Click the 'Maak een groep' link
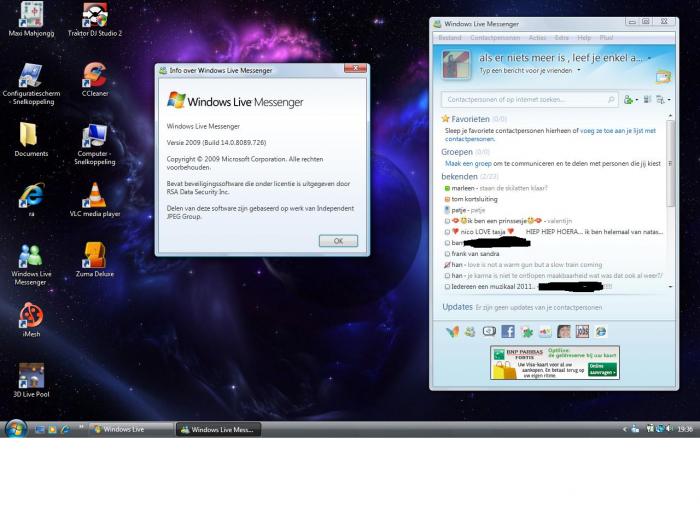Screen dimensions: 700x518 pyautogui.click(x=468, y=163)
